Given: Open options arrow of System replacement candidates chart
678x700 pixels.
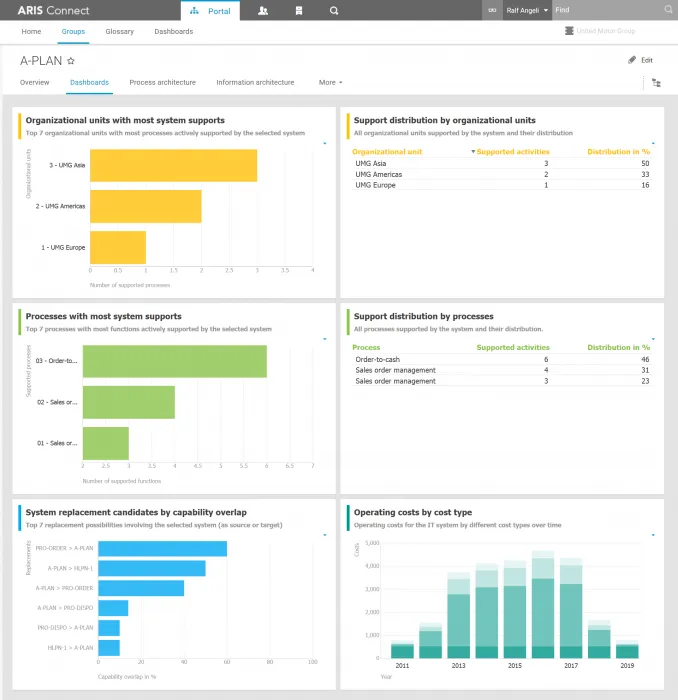Looking at the screenshot, I should click(x=324, y=535).
